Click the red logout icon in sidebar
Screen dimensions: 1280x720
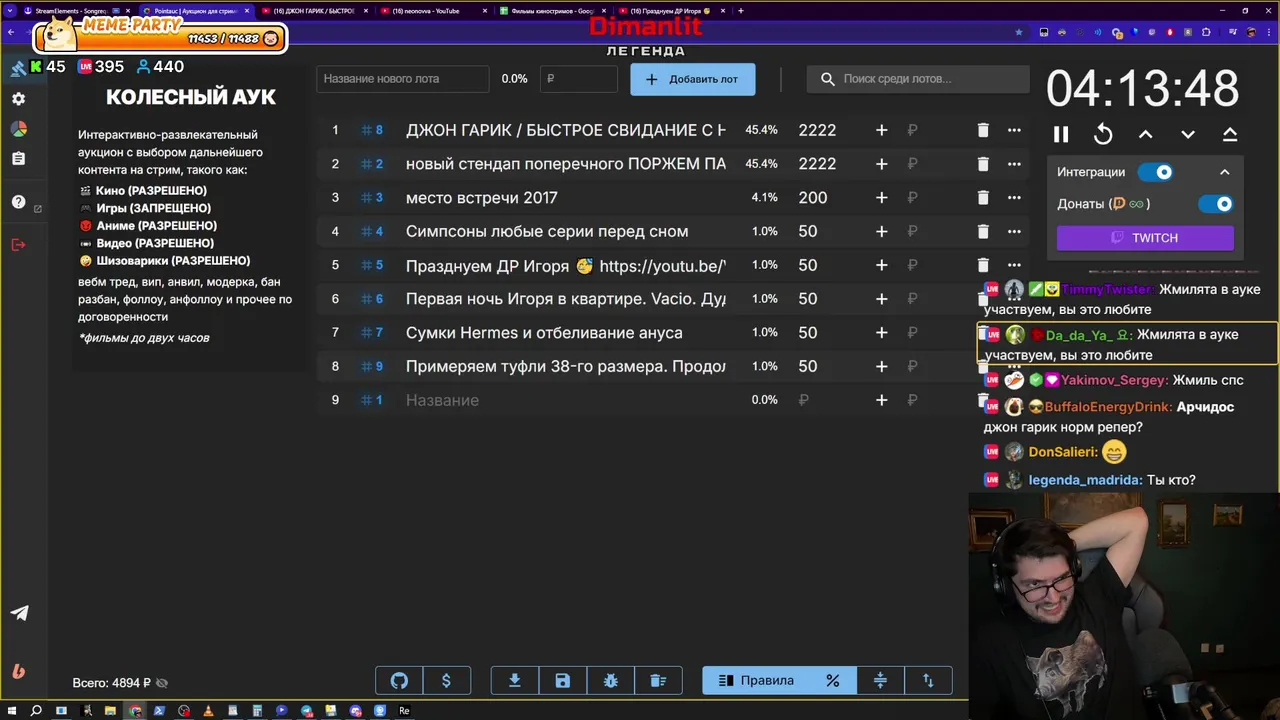point(18,245)
